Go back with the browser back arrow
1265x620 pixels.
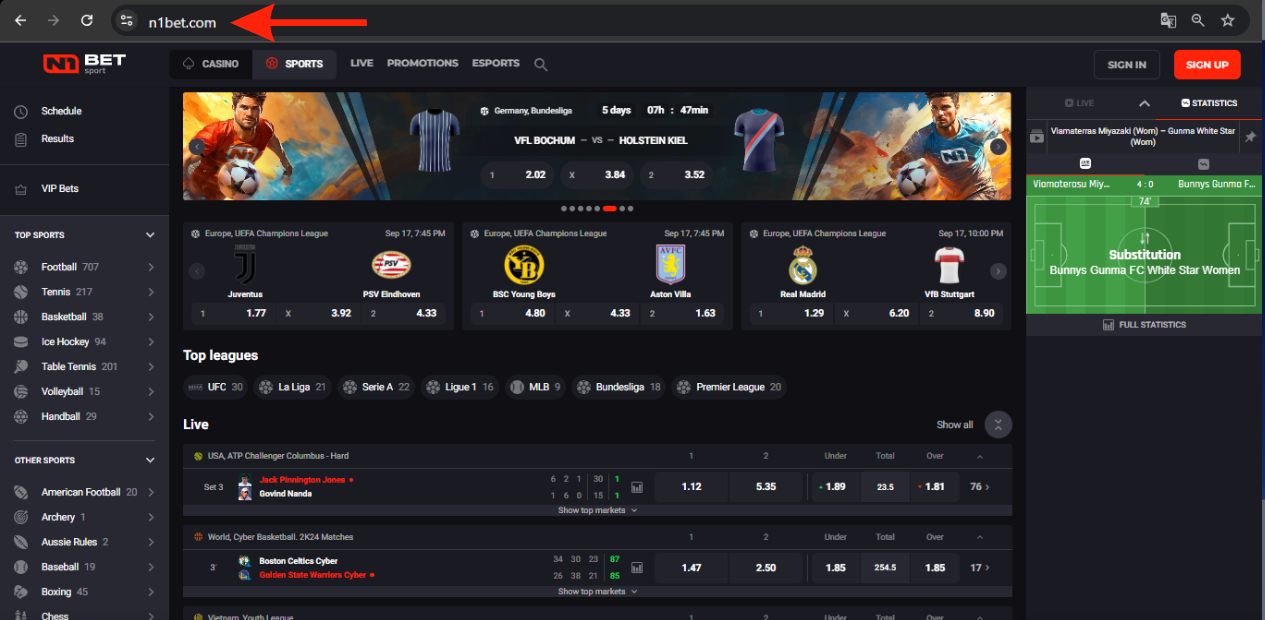click(20, 20)
